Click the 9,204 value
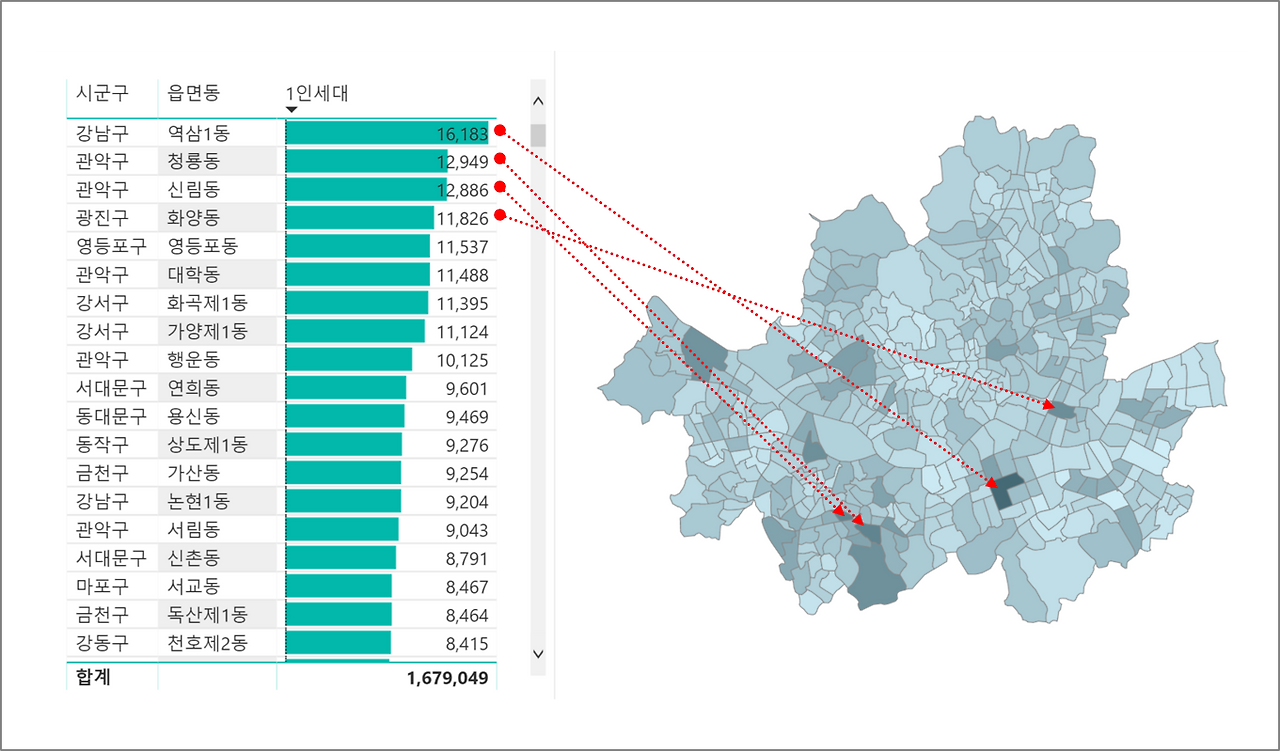Screen dimensions: 1280x751 click(x=468, y=501)
